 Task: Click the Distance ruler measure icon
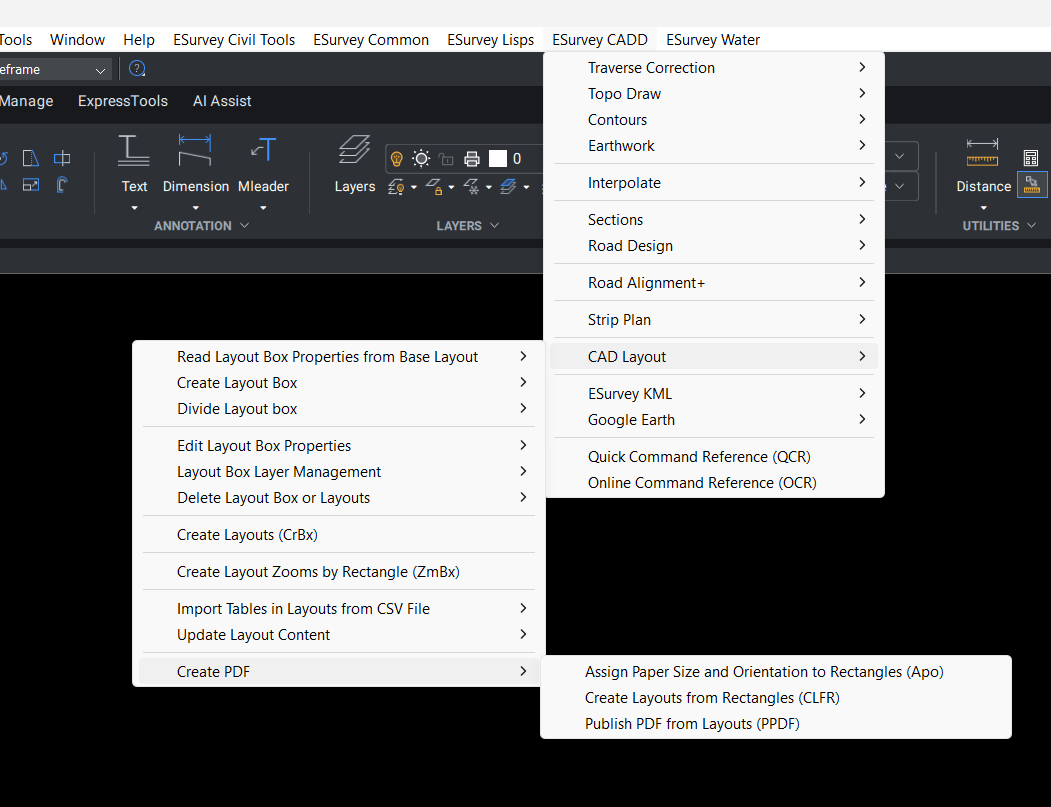click(x=982, y=153)
